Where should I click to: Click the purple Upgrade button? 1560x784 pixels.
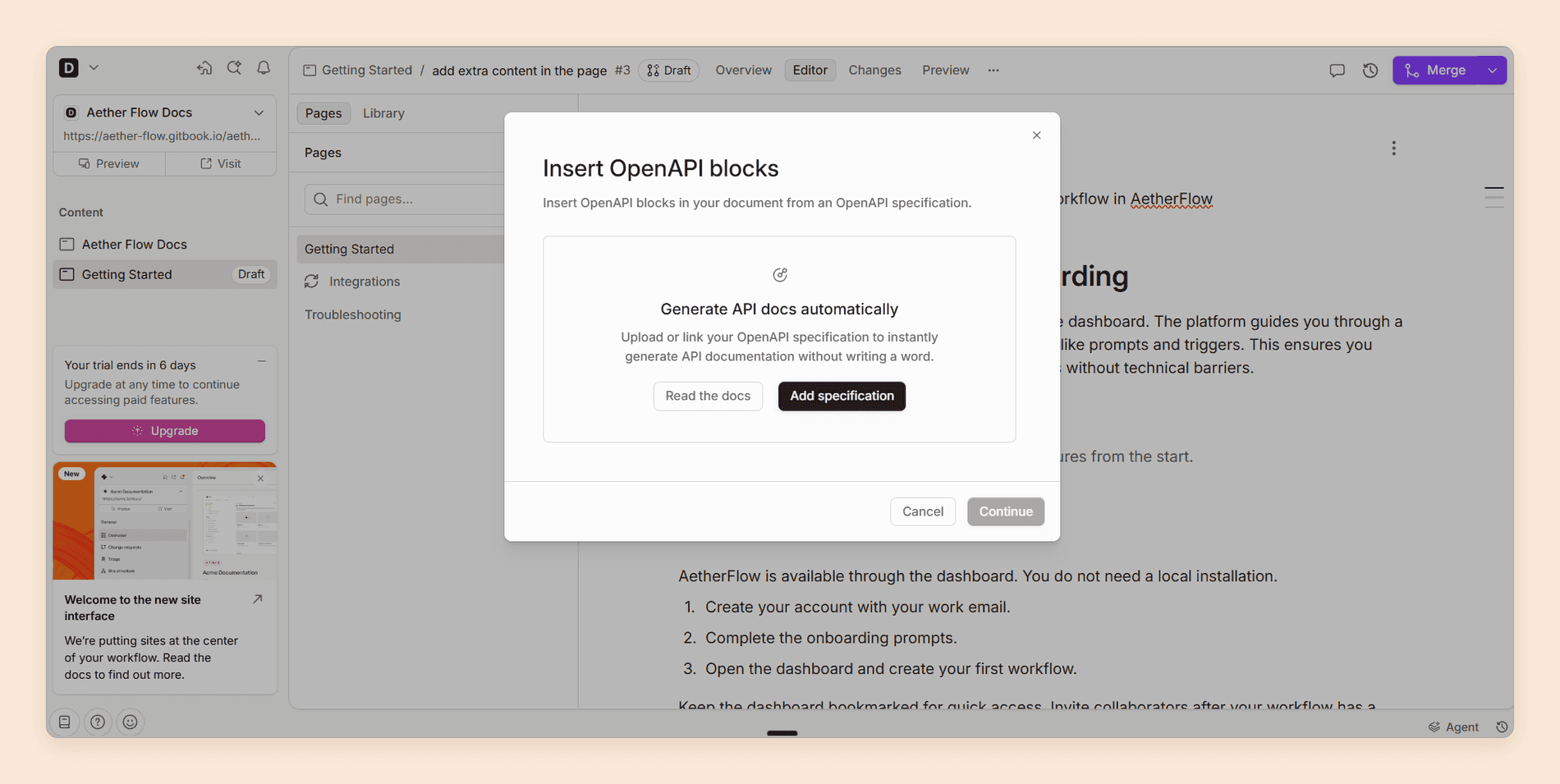(x=165, y=431)
